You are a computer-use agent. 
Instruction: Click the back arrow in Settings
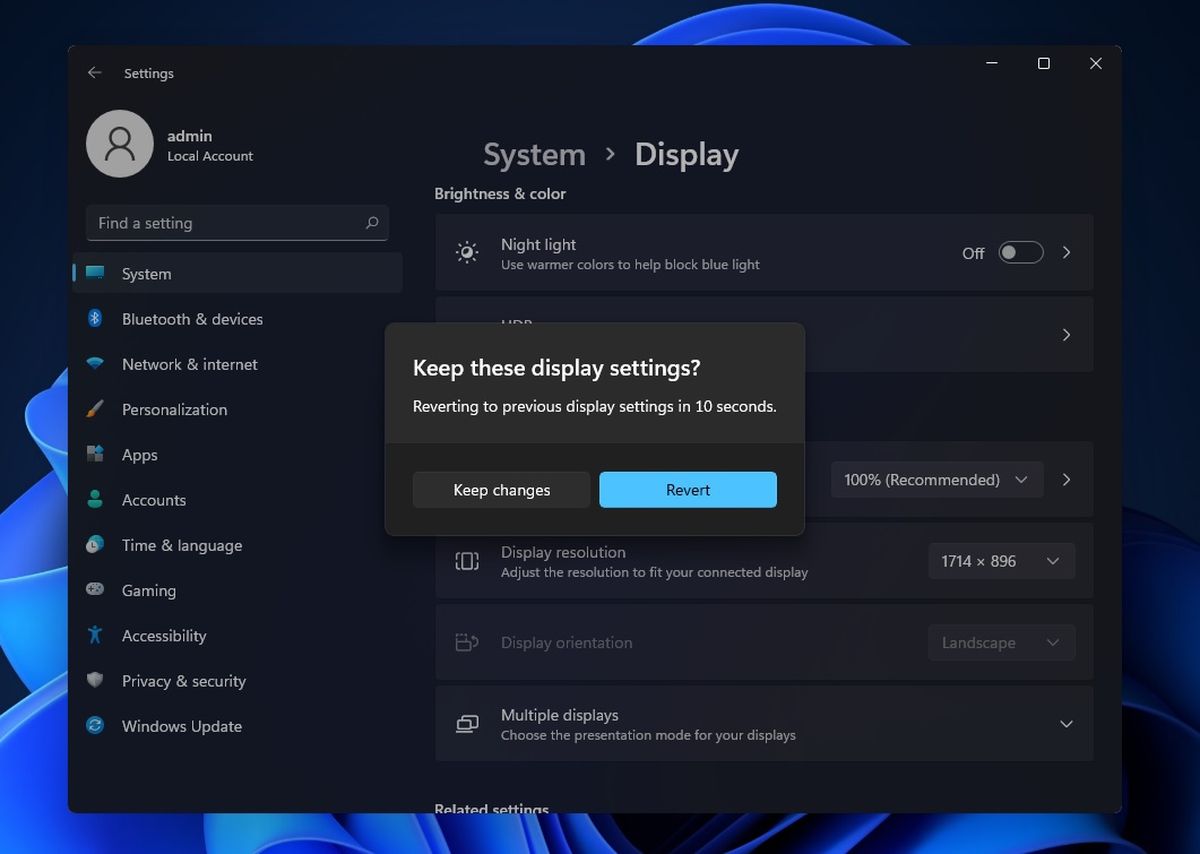tap(94, 72)
